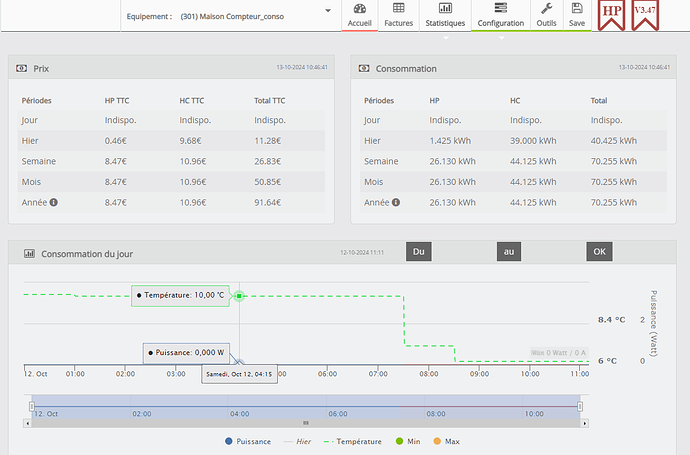690x455 pixels.
Task: Click the chart navigator scrollbar grip
Action: [x=306, y=423]
